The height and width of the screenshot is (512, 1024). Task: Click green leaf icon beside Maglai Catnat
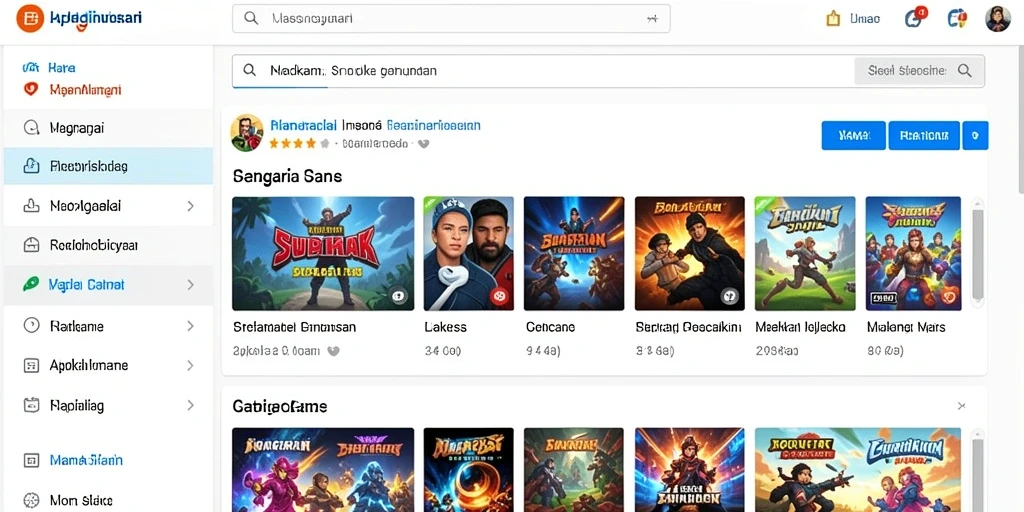pos(31,285)
